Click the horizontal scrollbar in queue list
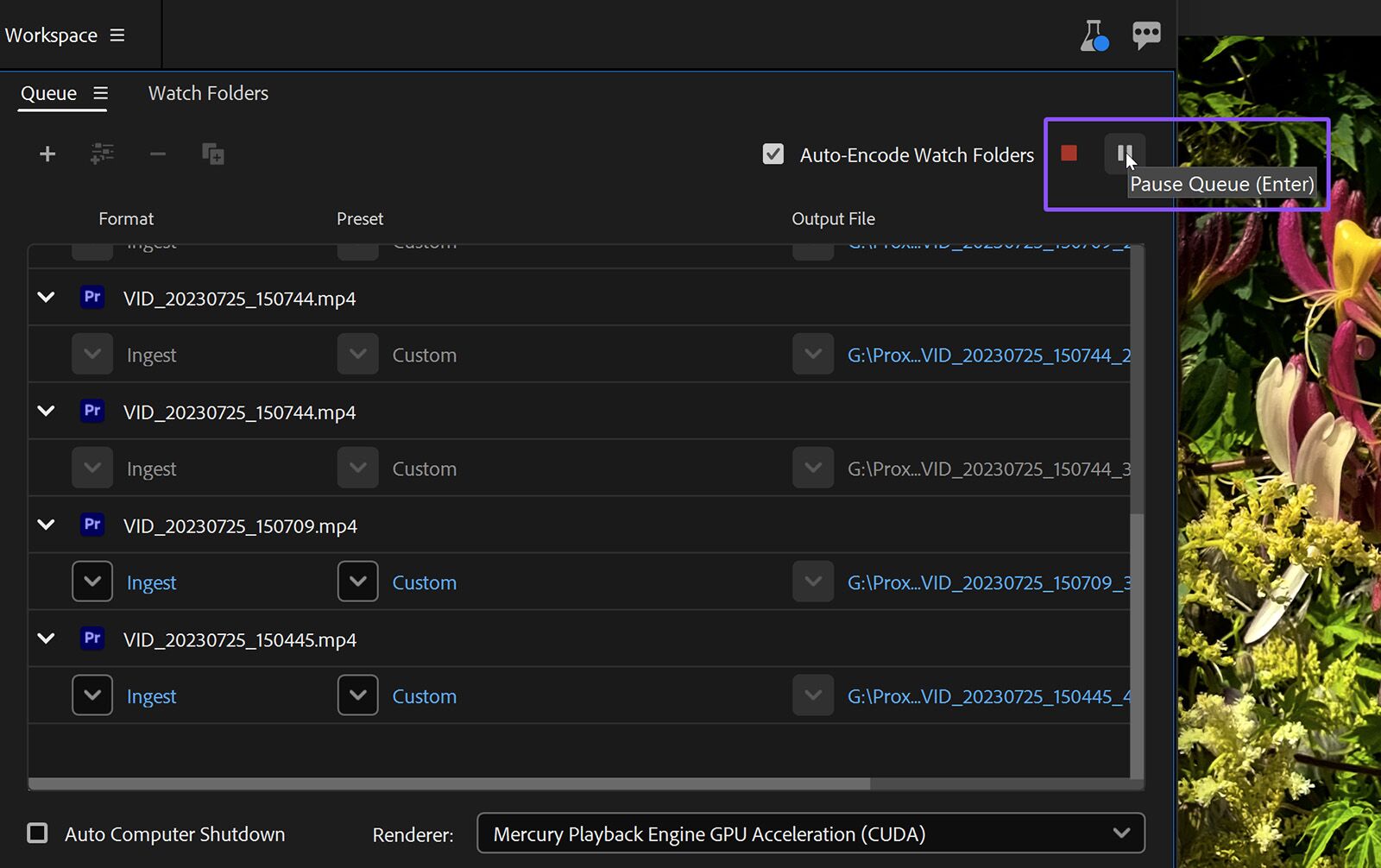The width and height of the screenshot is (1381, 868). (449, 784)
